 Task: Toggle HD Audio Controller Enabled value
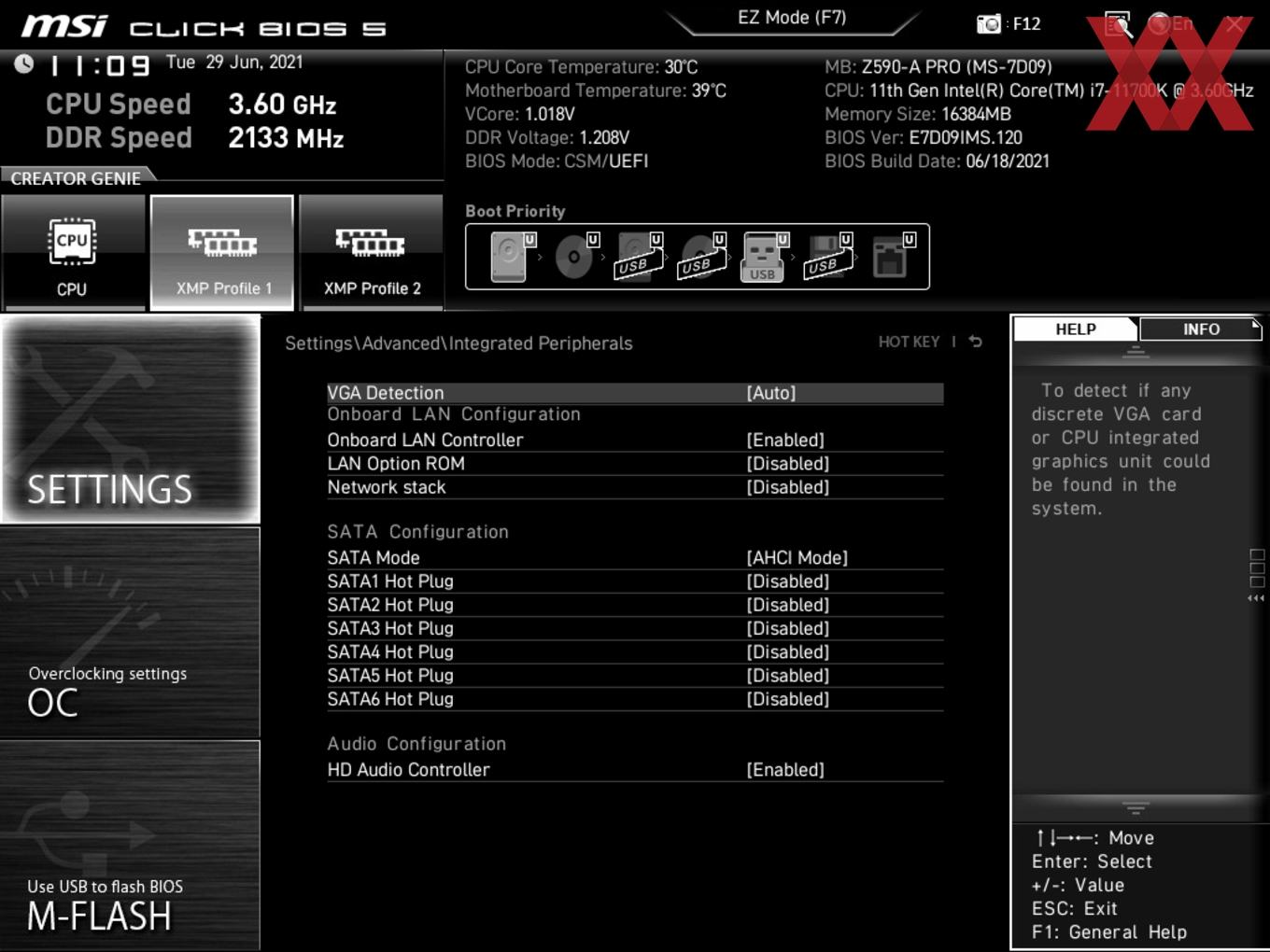click(785, 770)
